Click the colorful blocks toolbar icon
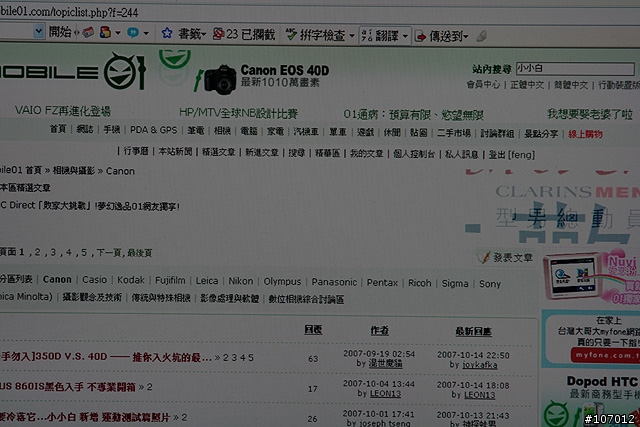 point(105,32)
